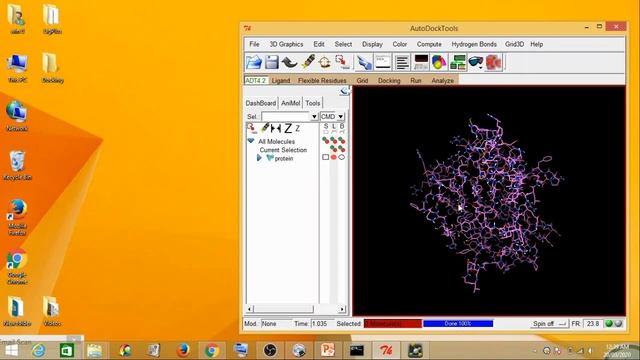Viewport: 640px width, 360px height.
Task: Click the 3D stereo glasses icon
Action: (x=476, y=62)
